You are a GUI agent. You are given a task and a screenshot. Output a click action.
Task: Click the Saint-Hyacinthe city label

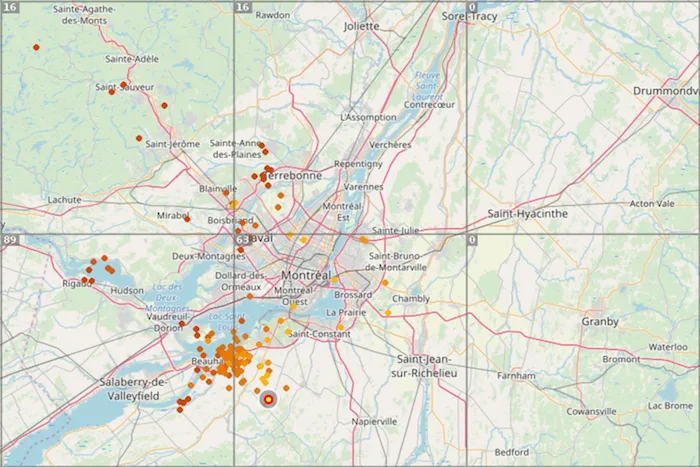pyautogui.click(x=528, y=213)
